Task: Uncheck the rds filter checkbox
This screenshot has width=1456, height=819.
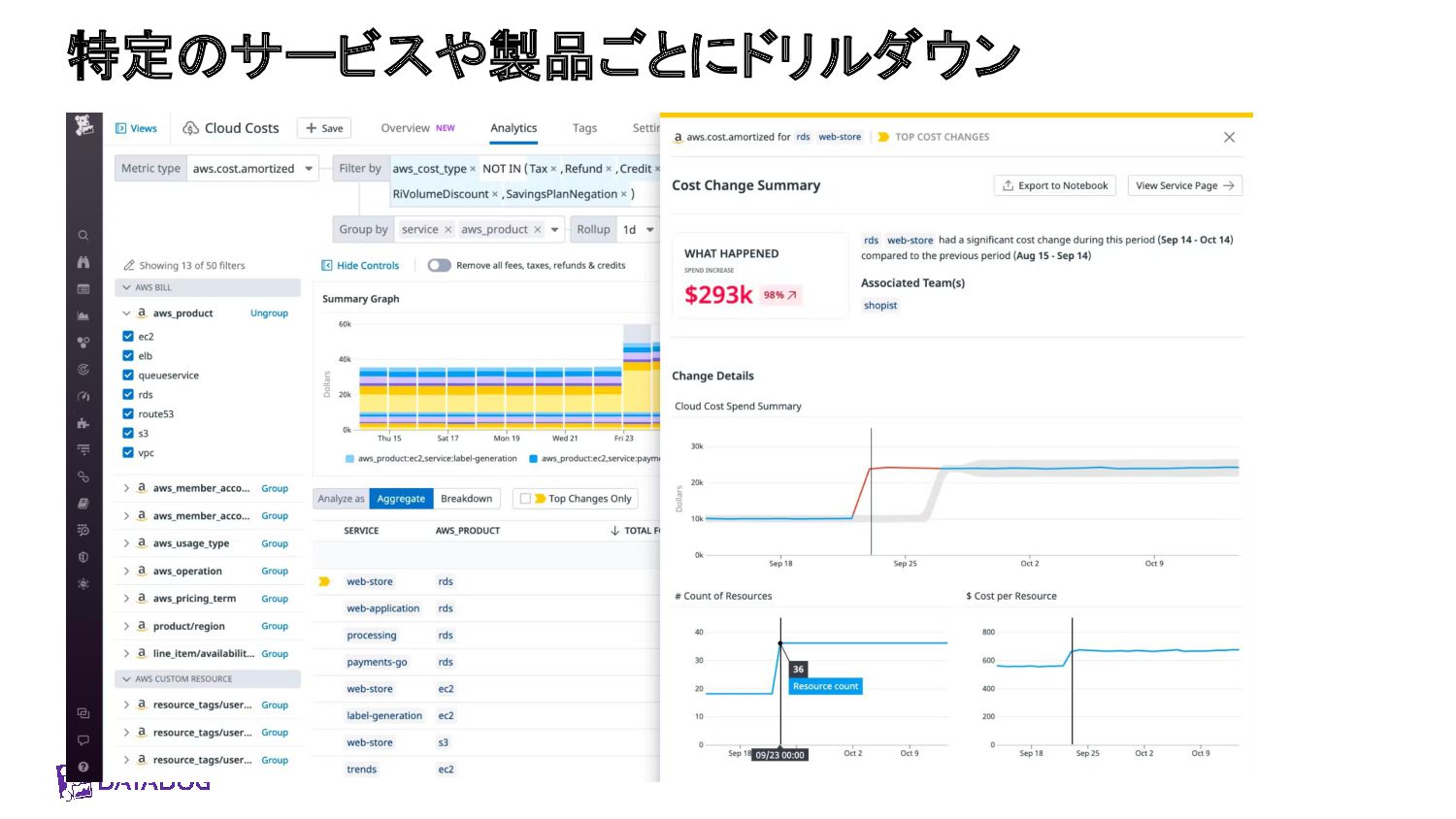Action: 128,394
